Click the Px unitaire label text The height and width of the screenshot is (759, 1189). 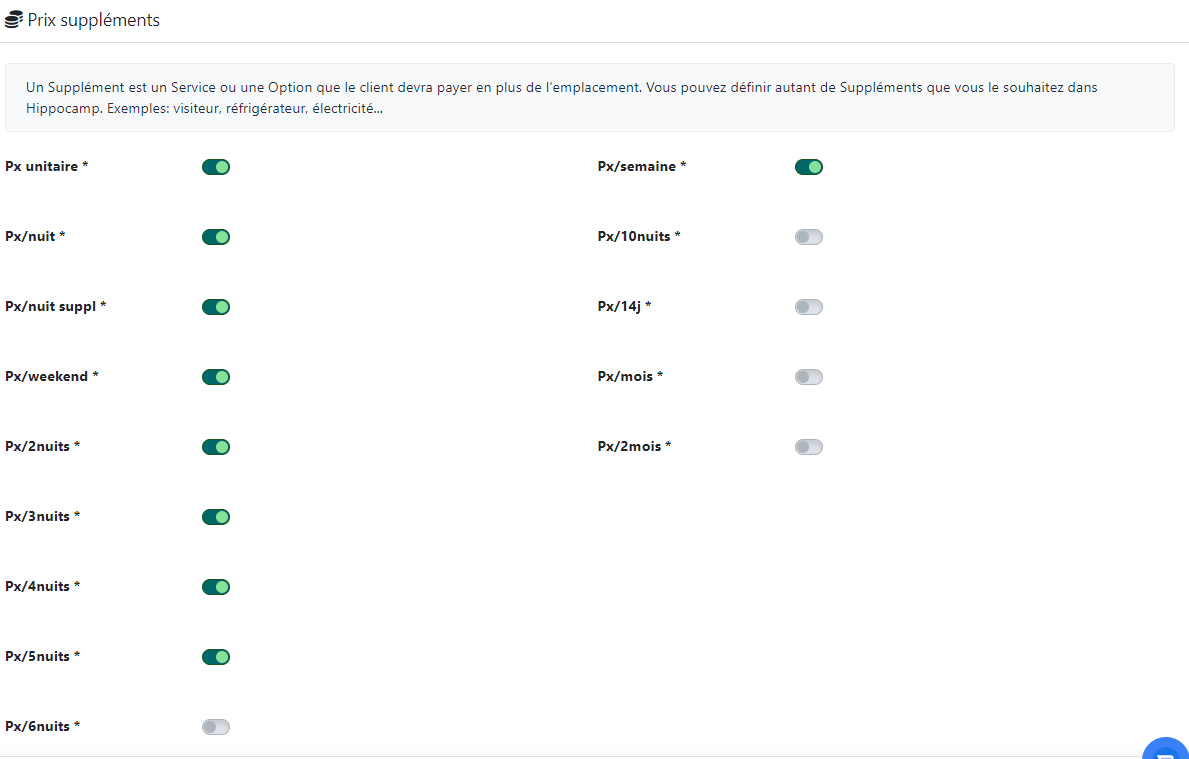42,167
